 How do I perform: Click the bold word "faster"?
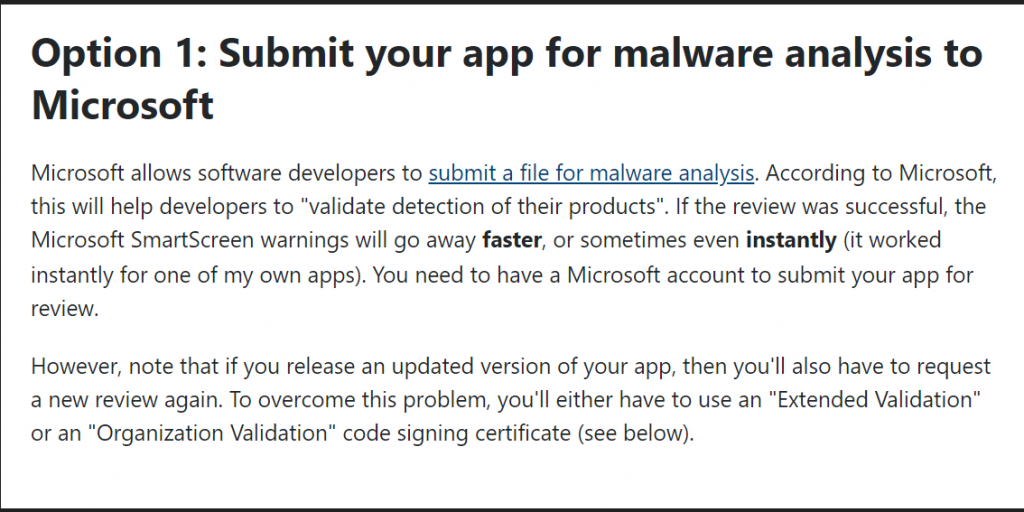[x=511, y=240]
